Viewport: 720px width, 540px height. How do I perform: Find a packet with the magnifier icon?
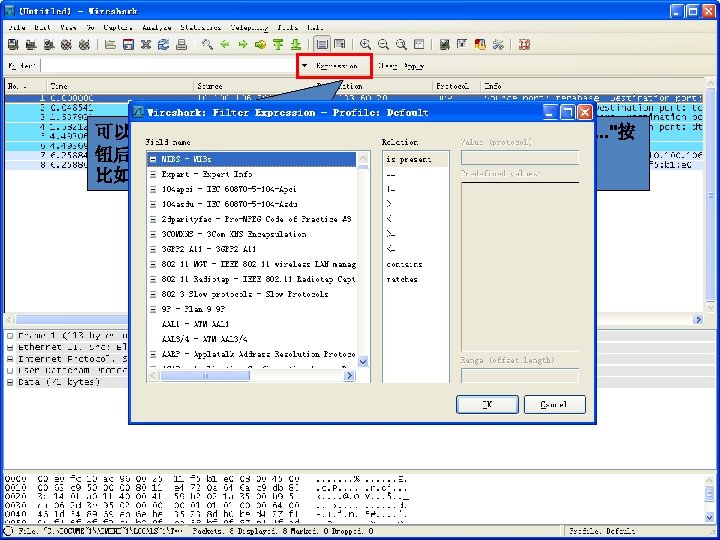coord(207,45)
